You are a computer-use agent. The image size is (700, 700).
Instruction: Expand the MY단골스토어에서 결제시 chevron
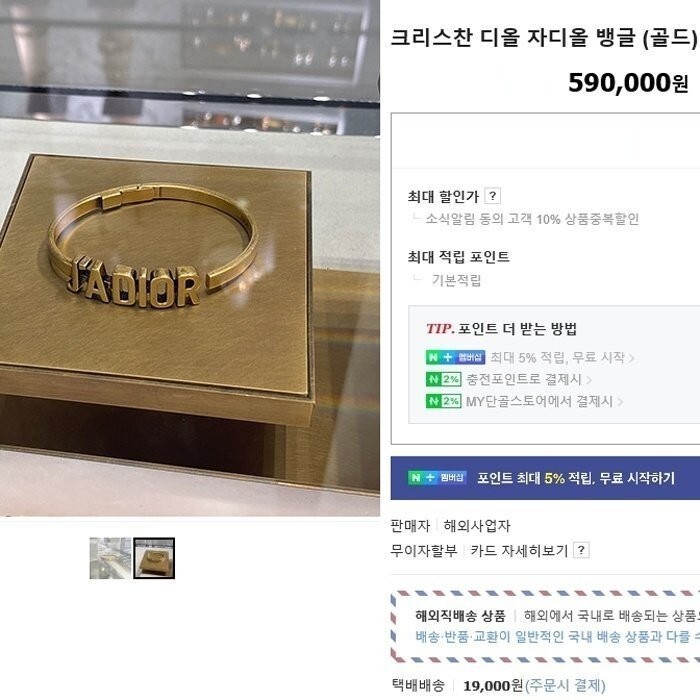(620, 402)
